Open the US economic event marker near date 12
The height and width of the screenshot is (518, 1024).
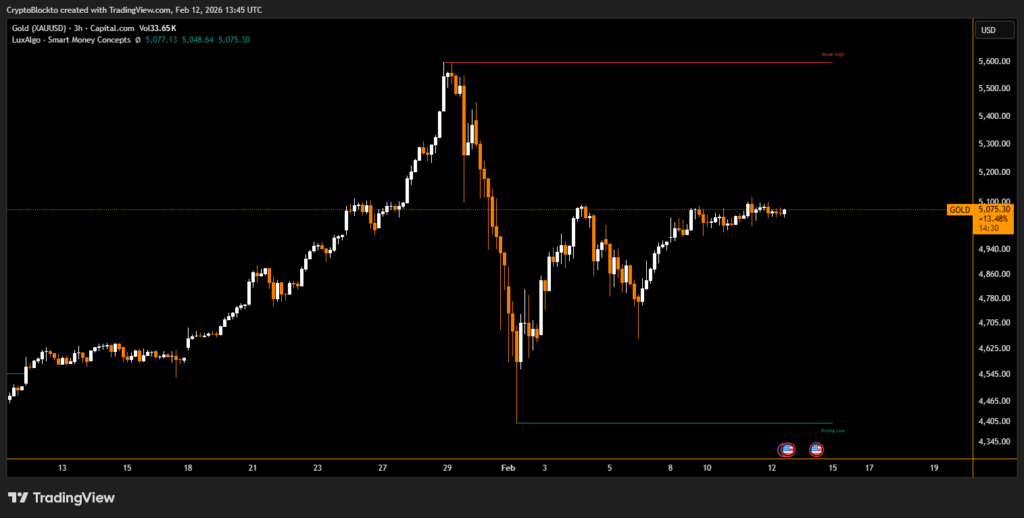pos(786,450)
